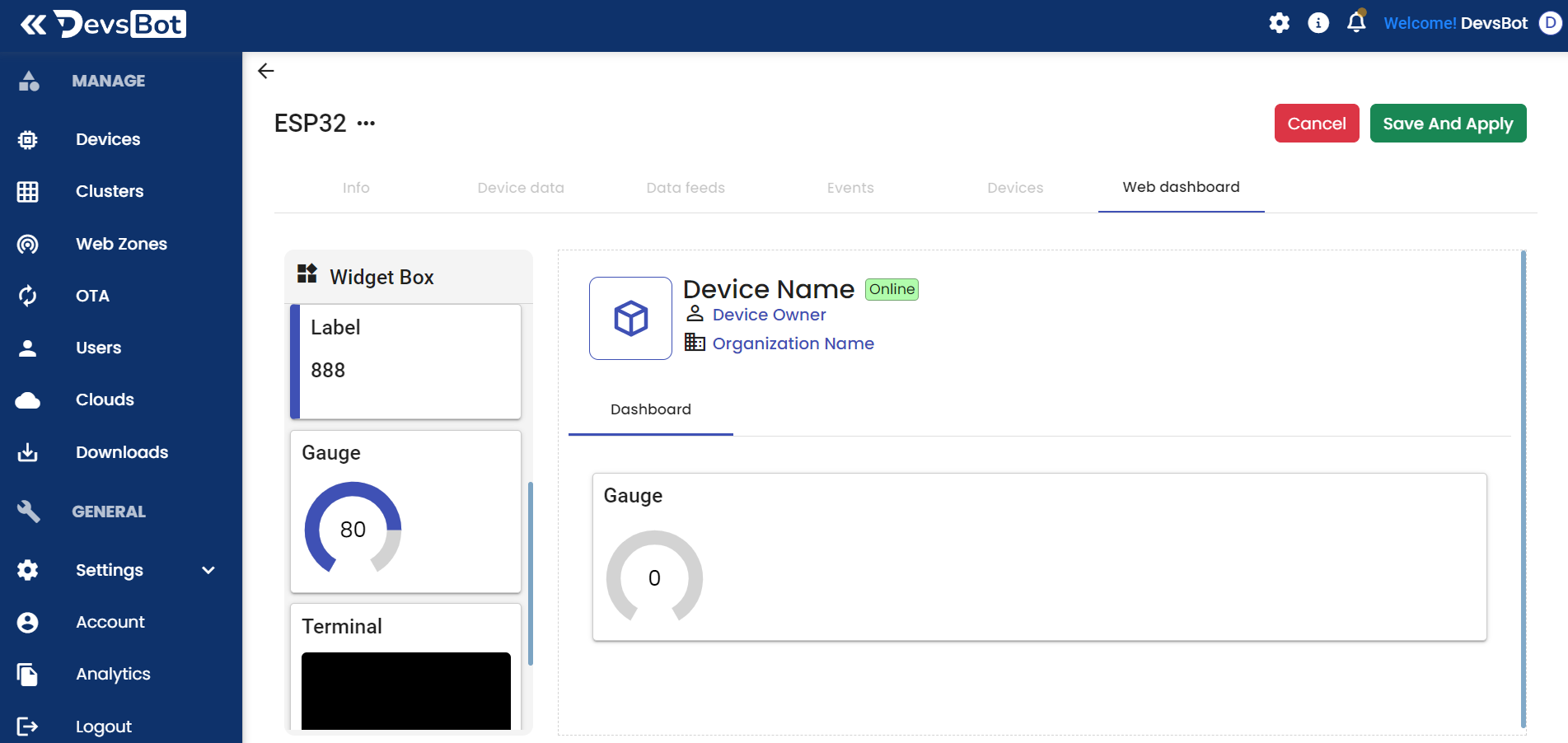Go back using the left arrow icon
The width and height of the screenshot is (1568, 743).
pos(266,71)
